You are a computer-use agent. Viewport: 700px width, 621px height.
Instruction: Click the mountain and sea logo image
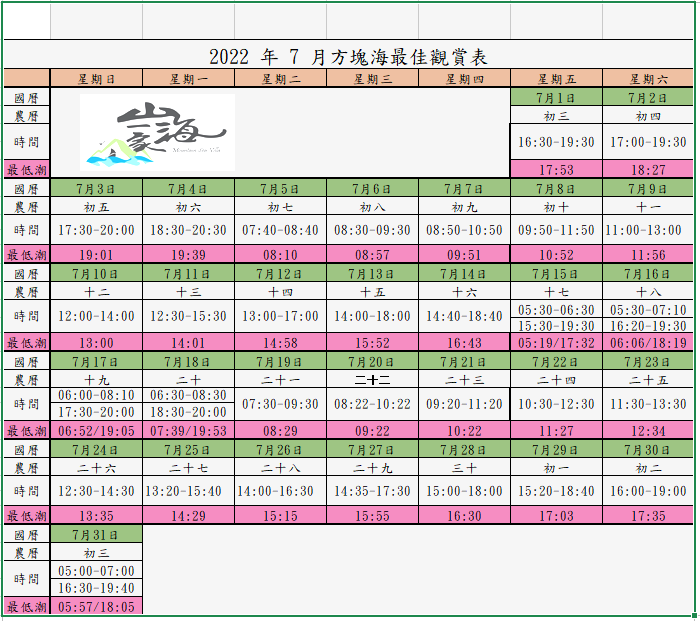158,132
